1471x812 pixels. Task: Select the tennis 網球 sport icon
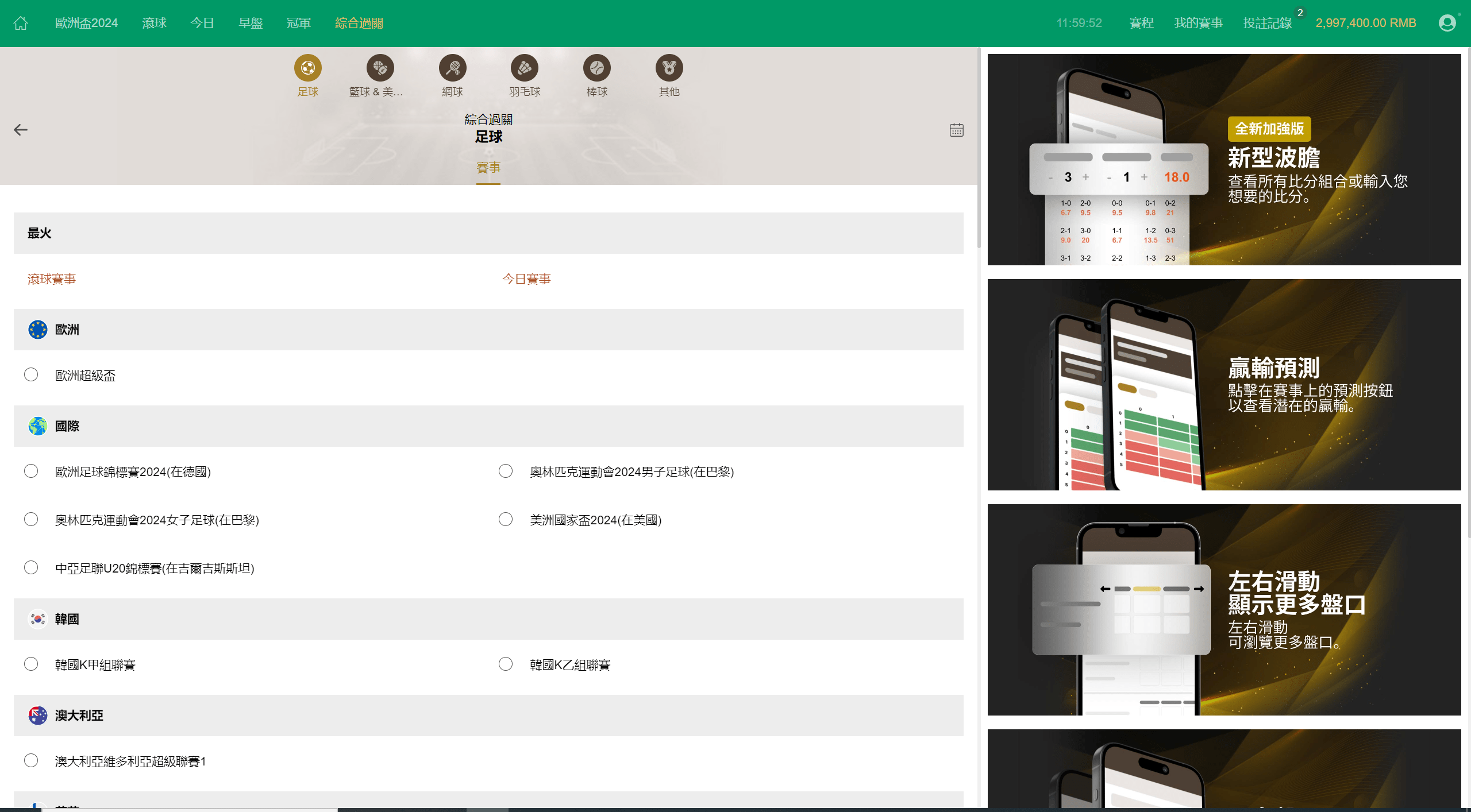(452, 68)
